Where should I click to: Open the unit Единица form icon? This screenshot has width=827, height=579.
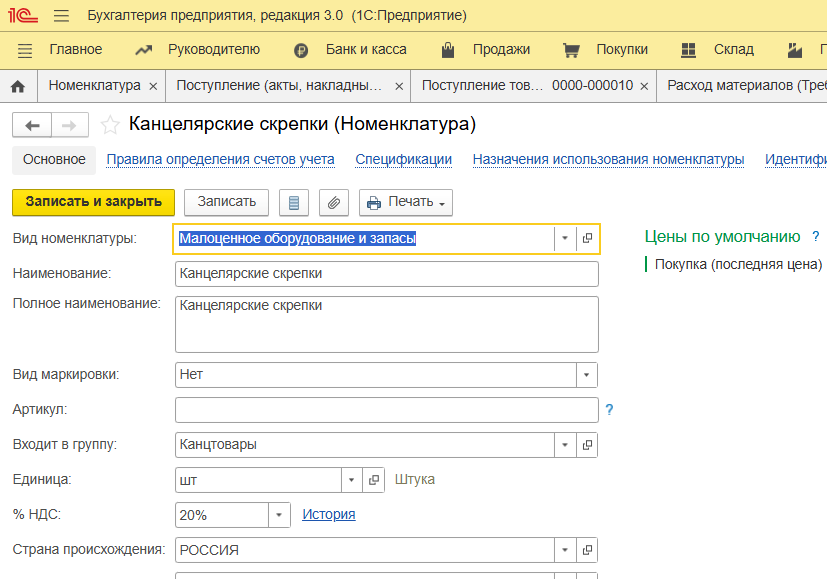(373, 480)
